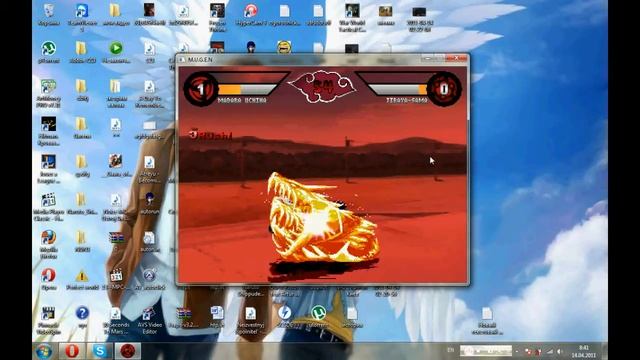Viewport: 640px width, 360px height.
Task: Show hidden tray icons arrow
Action: pyautogui.click(x=517, y=351)
